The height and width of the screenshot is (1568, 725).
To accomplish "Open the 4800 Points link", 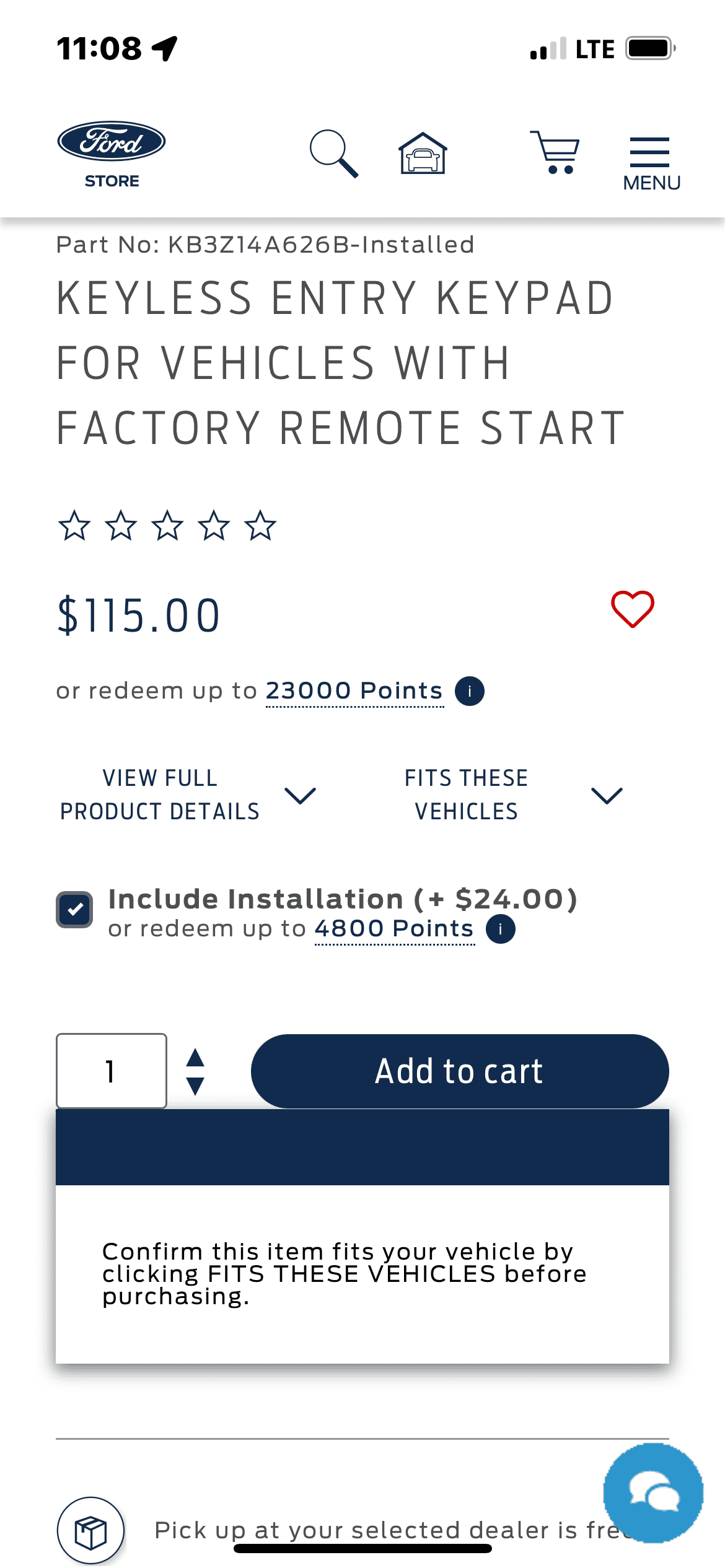I will (x=394, y=928).
